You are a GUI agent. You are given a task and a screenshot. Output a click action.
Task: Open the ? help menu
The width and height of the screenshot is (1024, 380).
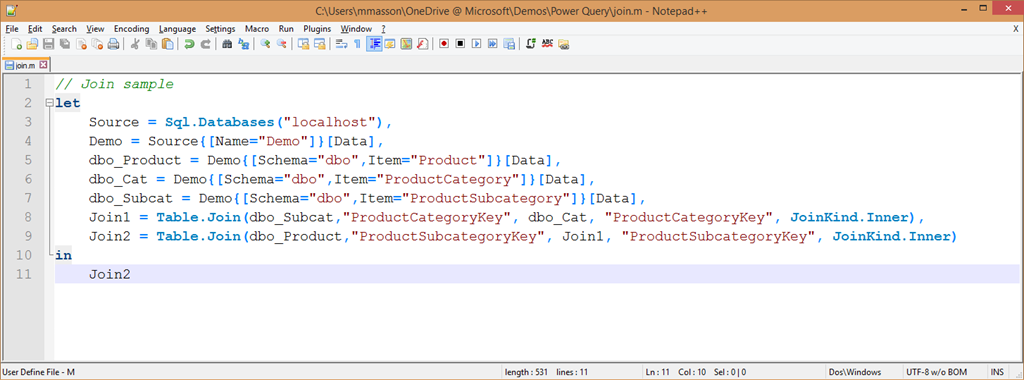[x=383, y=29]
